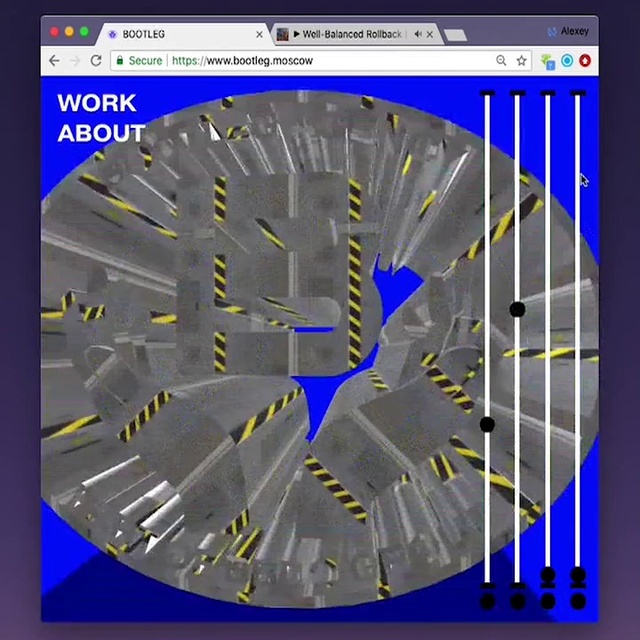
Task: Click the second vertical slider's handle
Action: tap(517, 310)
